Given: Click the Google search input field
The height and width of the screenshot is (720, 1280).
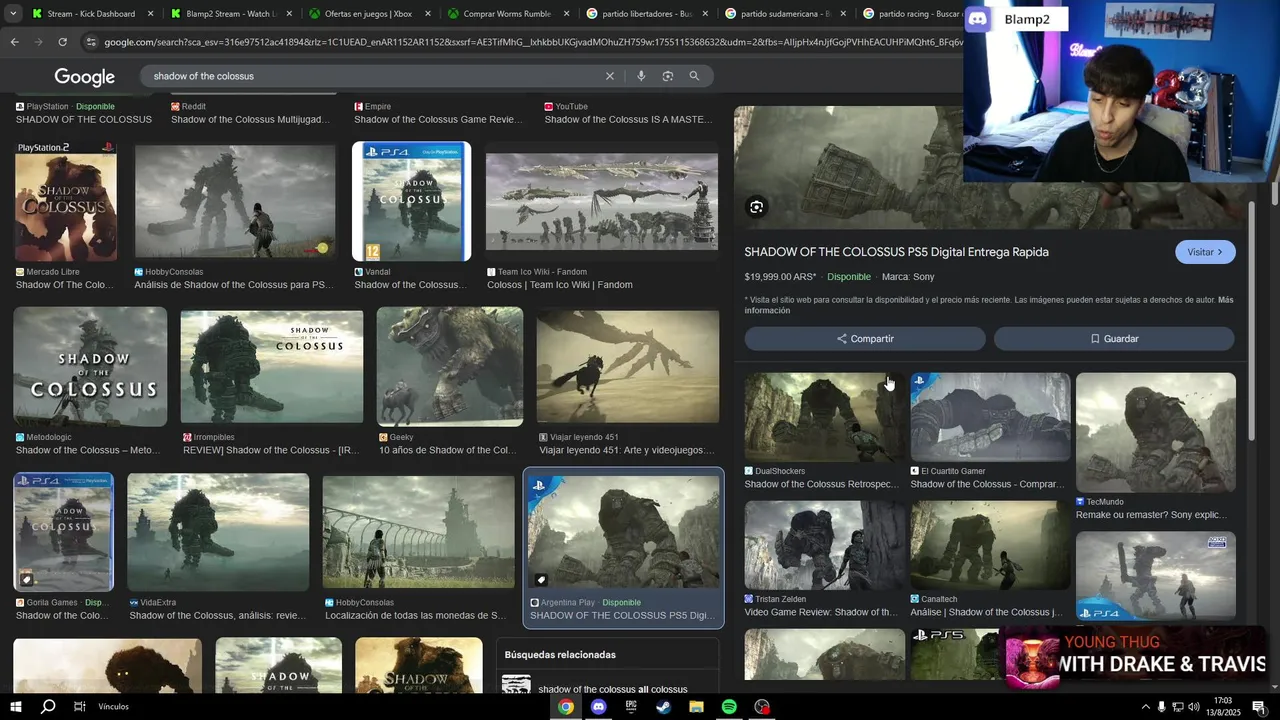Looking at the screenshot, I should coord(375,76).
